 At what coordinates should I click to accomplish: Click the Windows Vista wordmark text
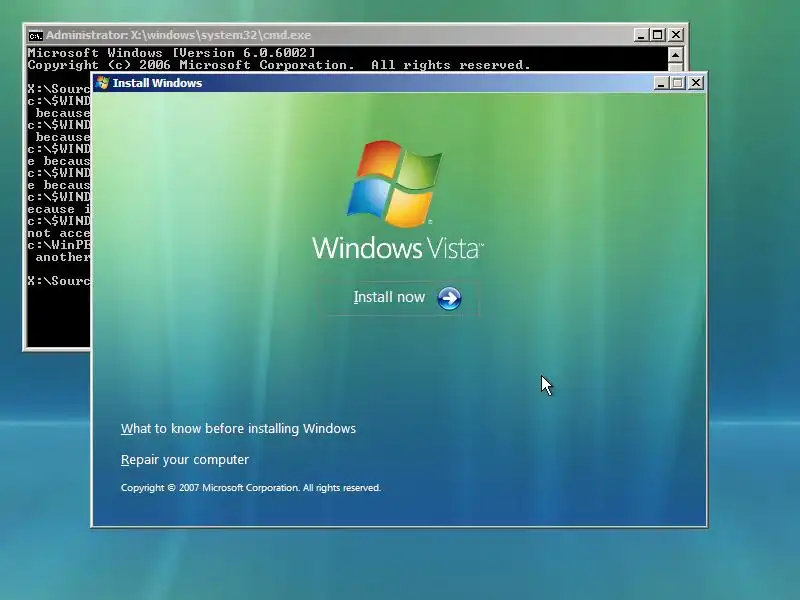pos(397,248)
